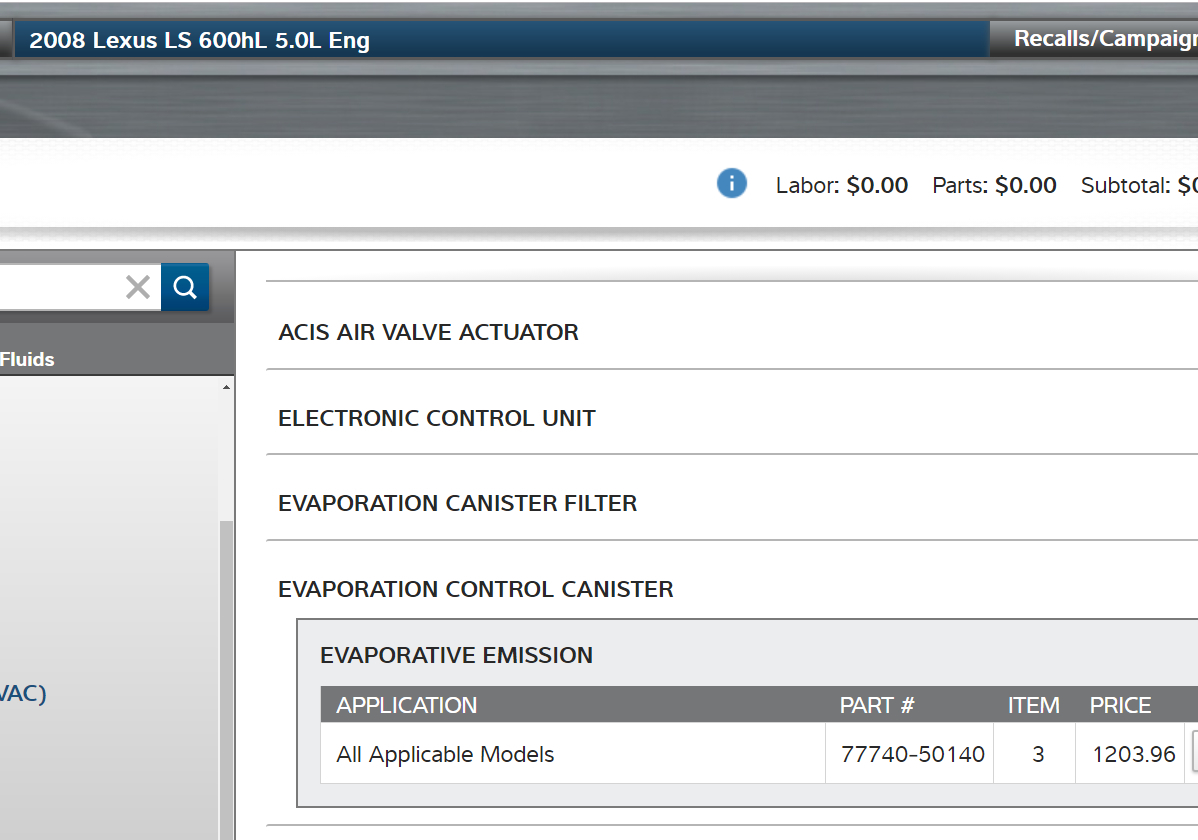Click the APPLICATION column header
Screen dimensions: 1198x840
(x=406, y=705)
